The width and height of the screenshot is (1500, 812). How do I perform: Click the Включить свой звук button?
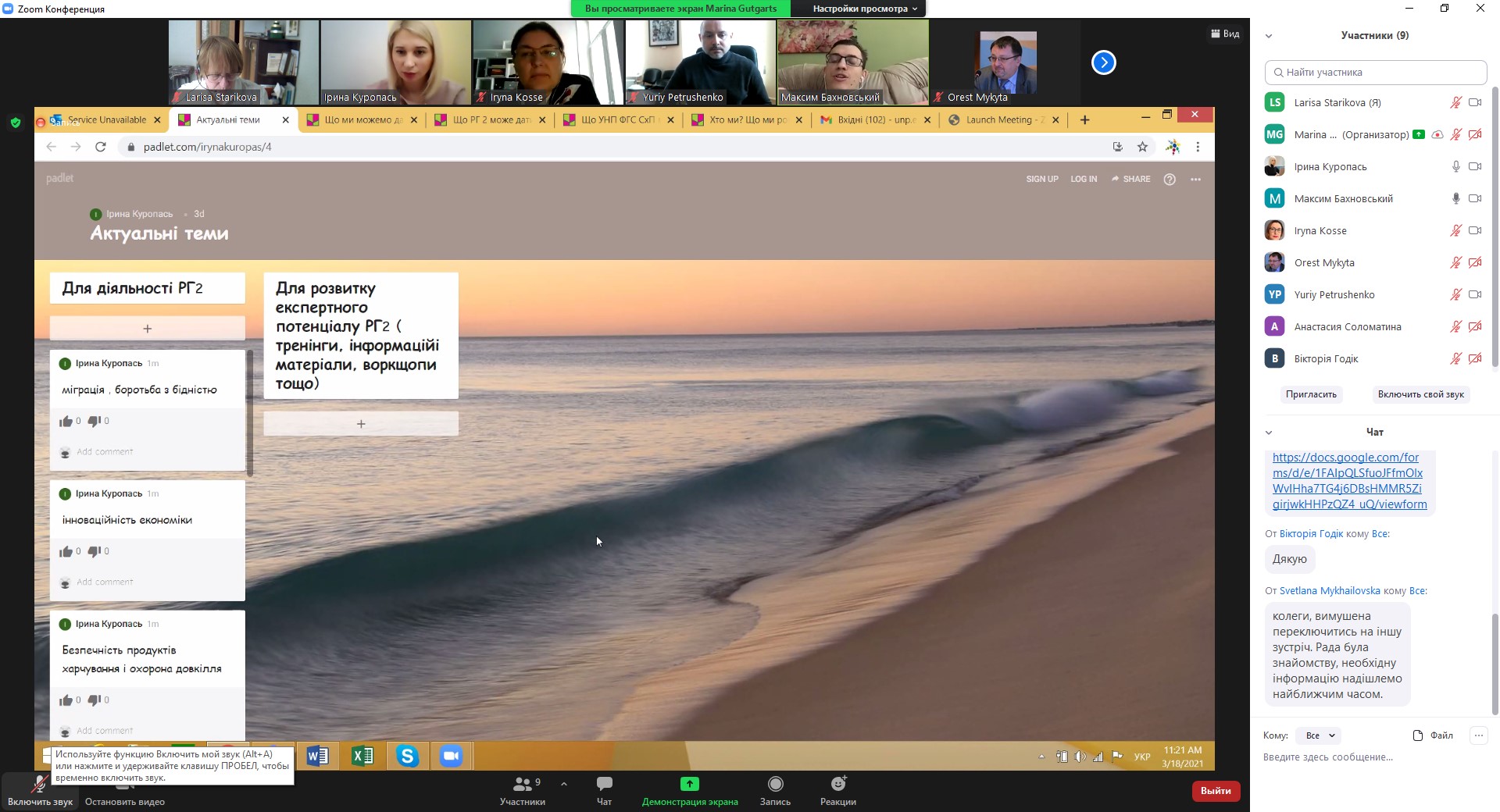pyautogui.click(x=1420, y=394)
